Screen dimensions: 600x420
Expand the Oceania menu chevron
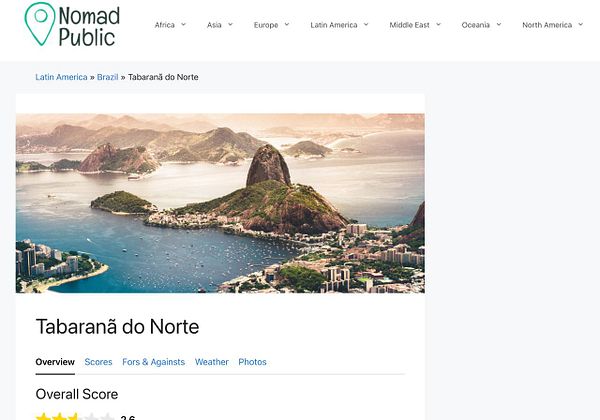click(499, 24)
